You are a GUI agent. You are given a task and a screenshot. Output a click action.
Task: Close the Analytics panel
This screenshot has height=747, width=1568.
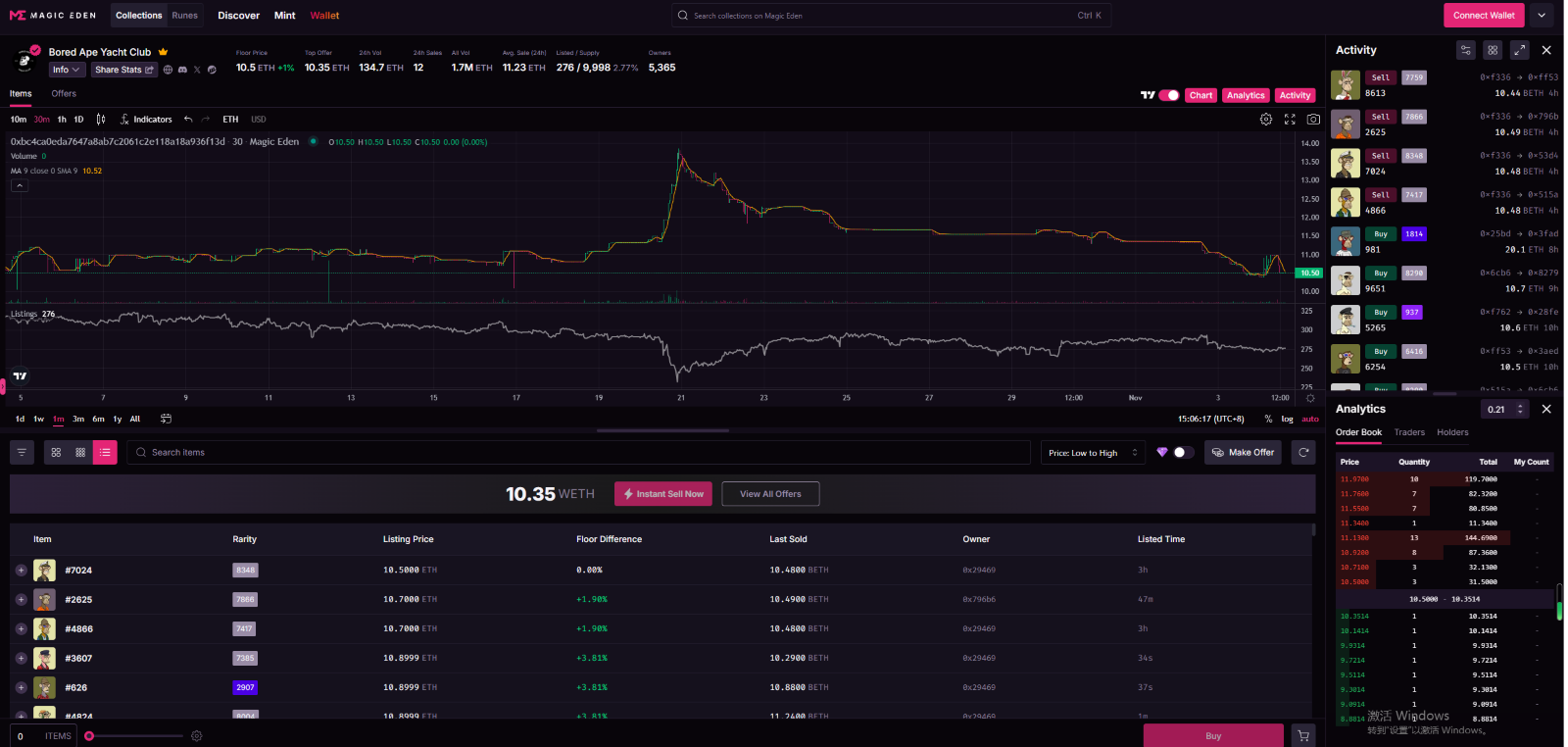point(1546,409)
